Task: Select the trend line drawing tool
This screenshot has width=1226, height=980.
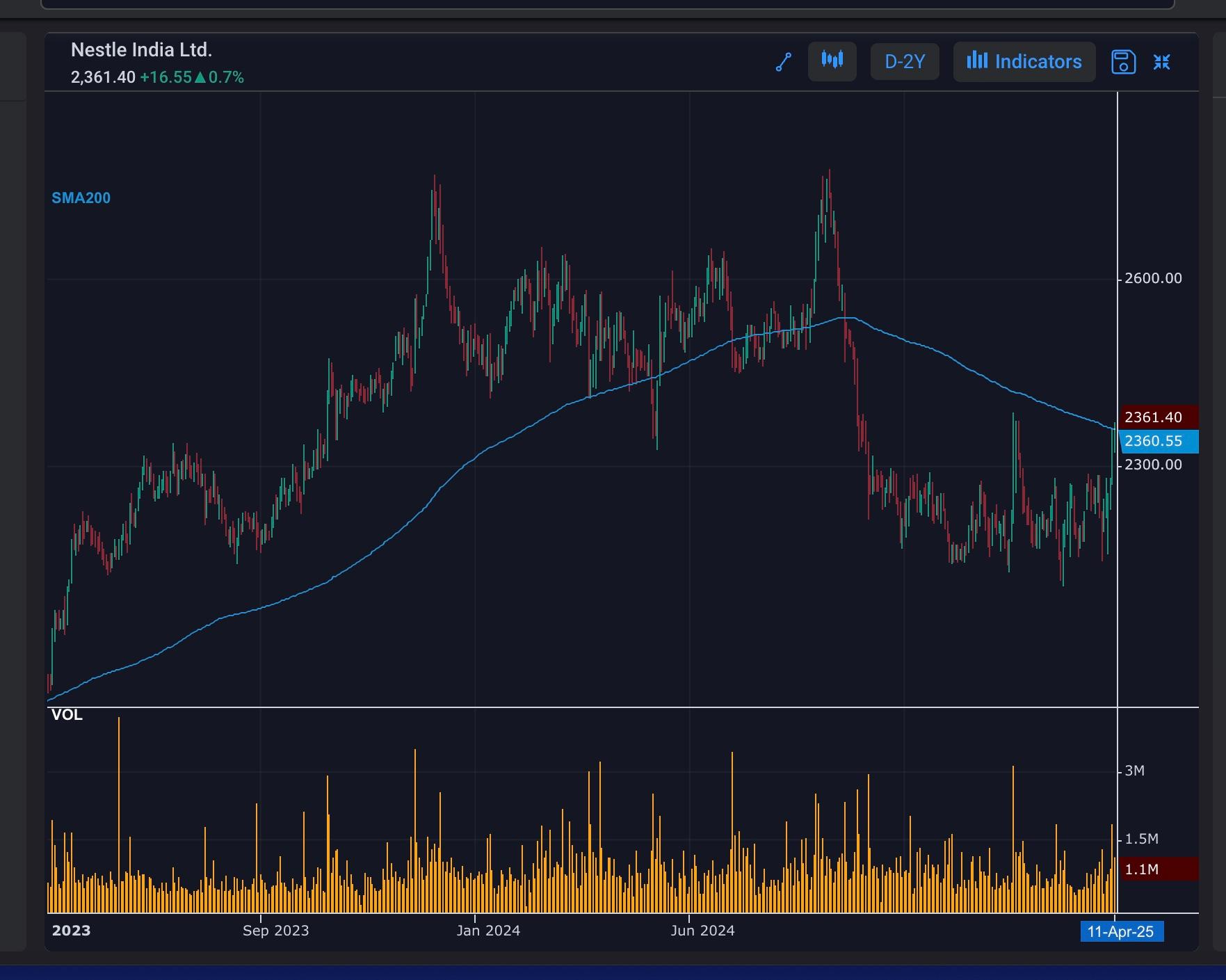Action: [784, 62]
